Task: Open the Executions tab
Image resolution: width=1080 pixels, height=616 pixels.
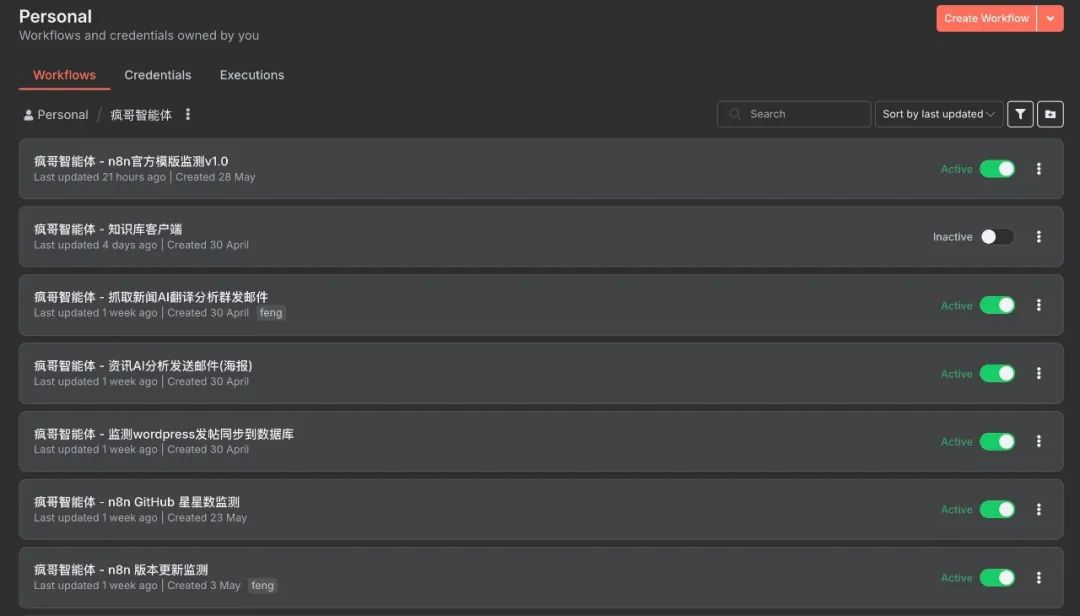Action: [252, 75]
